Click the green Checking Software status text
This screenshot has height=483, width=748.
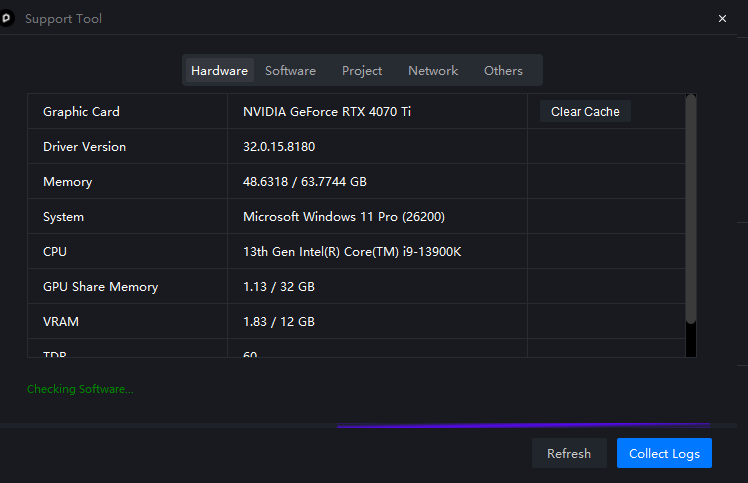click(x=80, y=389)
